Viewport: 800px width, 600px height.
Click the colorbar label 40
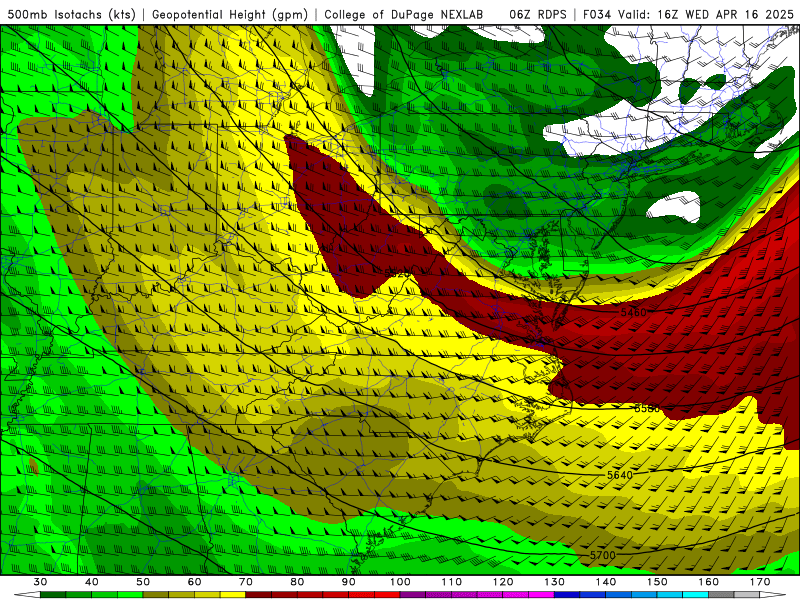point(92,582)
